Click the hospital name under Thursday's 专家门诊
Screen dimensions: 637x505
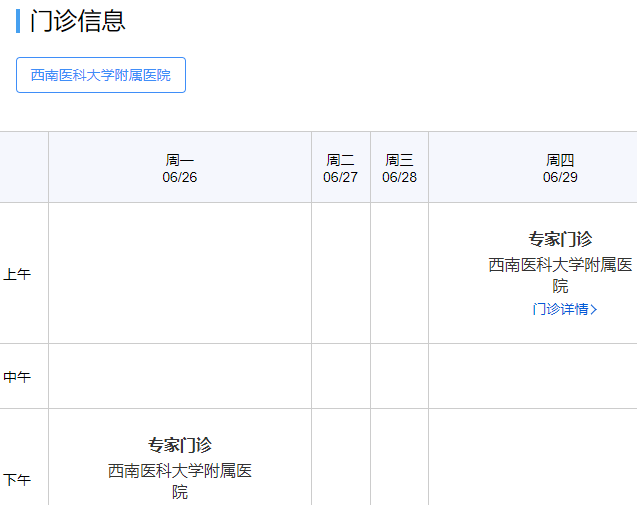click(560, 275)
